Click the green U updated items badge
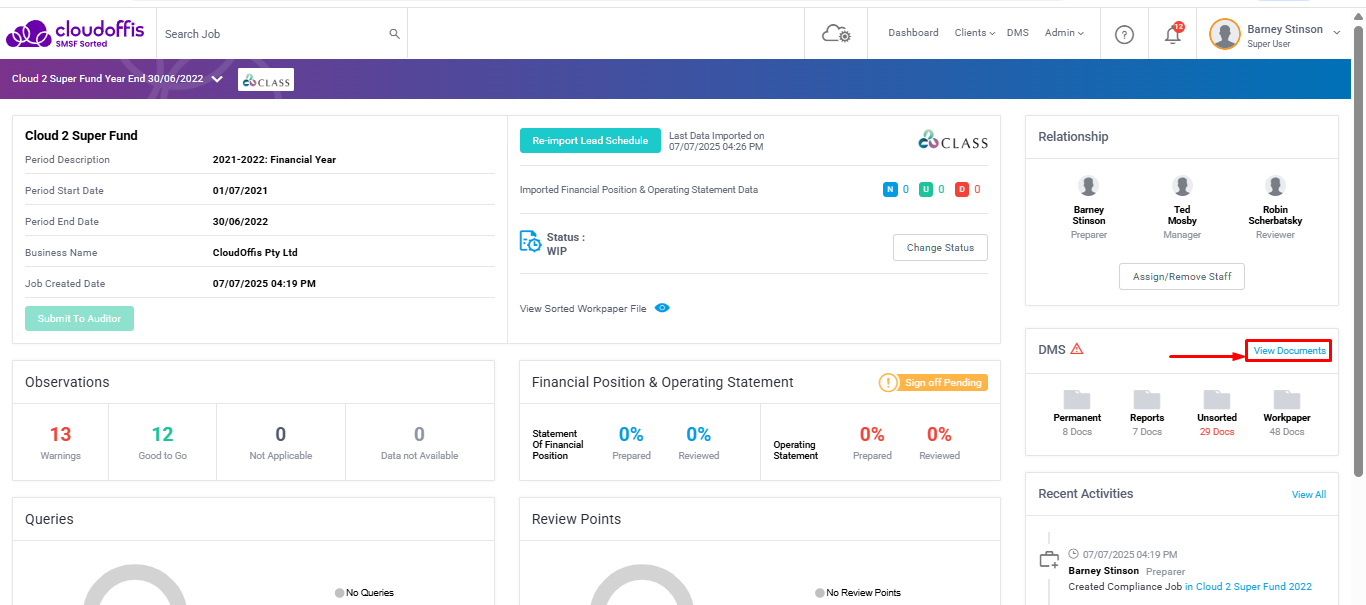The width and height of the screenshot is (1366, 605). click(x=926, y=190)
